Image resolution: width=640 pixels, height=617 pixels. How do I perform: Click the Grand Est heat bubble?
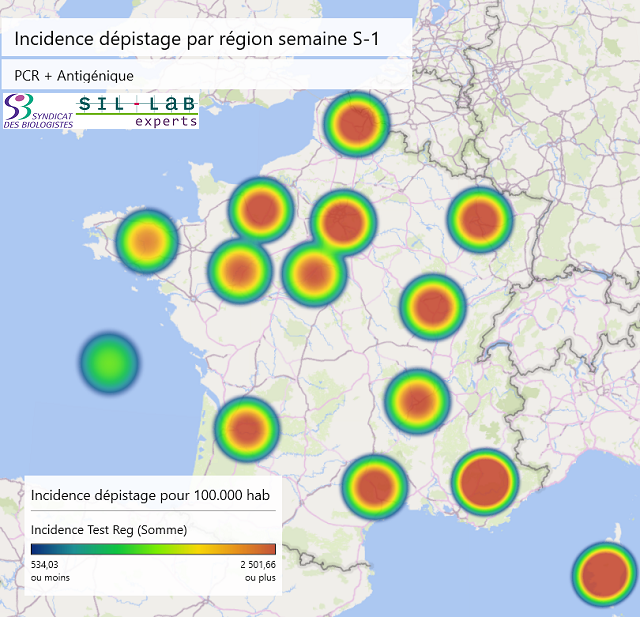(x=480, y=220)
